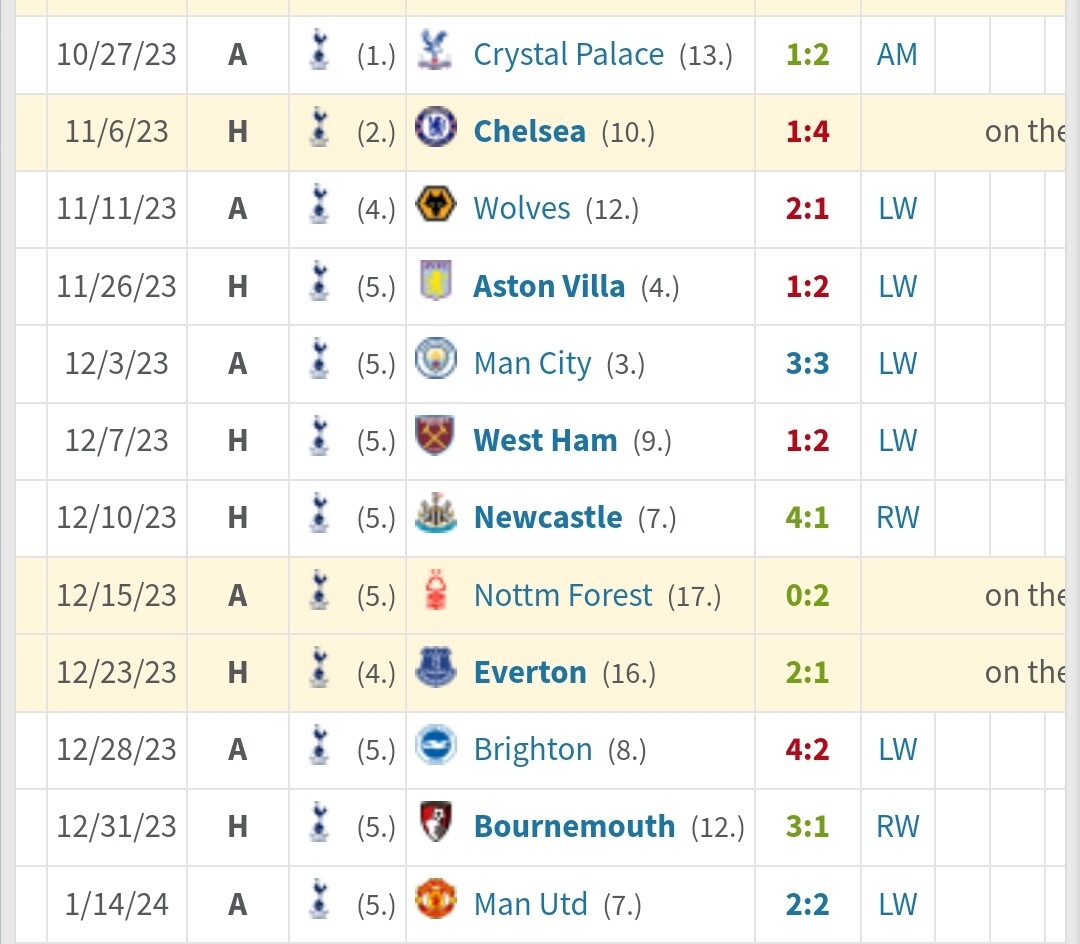The image size is (1080, 944).
Task: Open the 2:2 Man Utd match report
Action: [807, 904]
